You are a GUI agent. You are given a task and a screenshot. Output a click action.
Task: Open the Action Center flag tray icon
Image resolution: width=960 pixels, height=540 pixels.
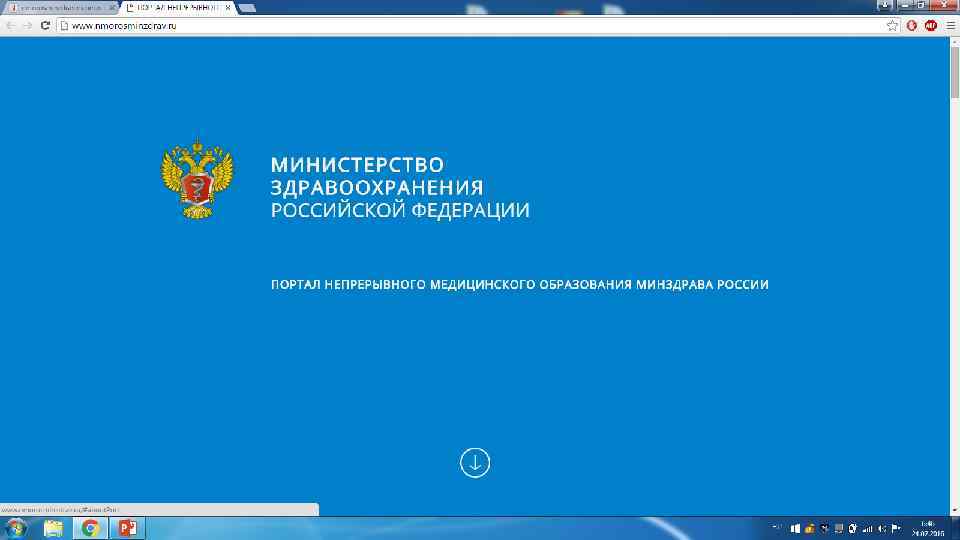(896, 528)
